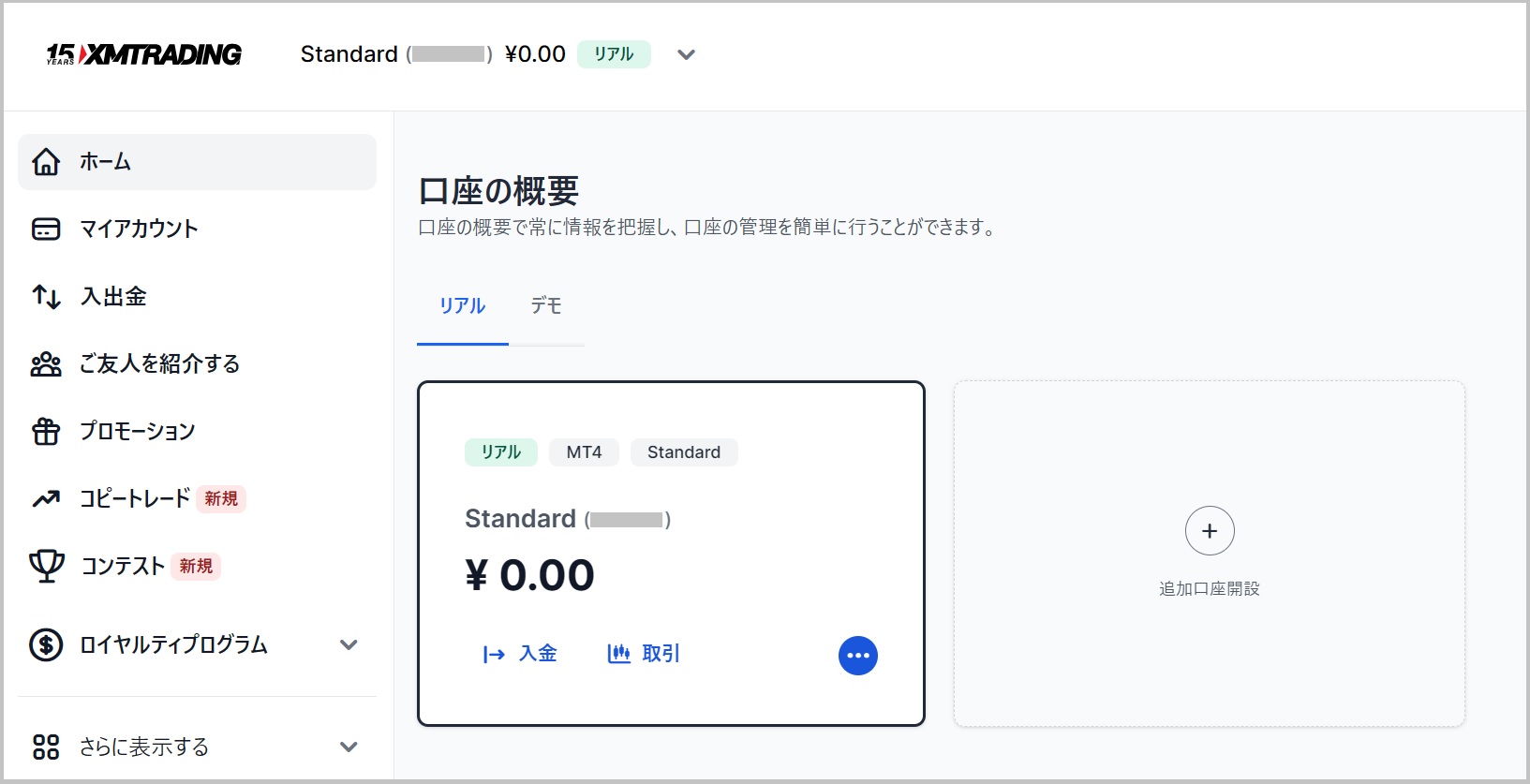
Task: Click the XMTrading logo
Action: [x=144, y=54]
